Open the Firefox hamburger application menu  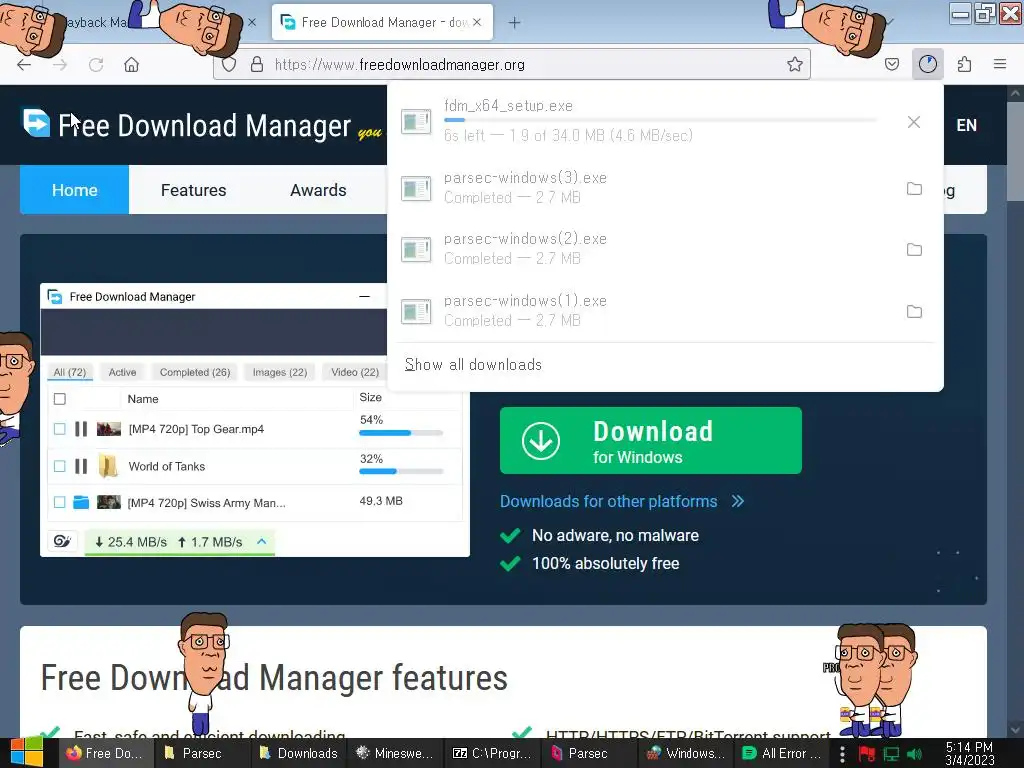(x=1000, y=64)
